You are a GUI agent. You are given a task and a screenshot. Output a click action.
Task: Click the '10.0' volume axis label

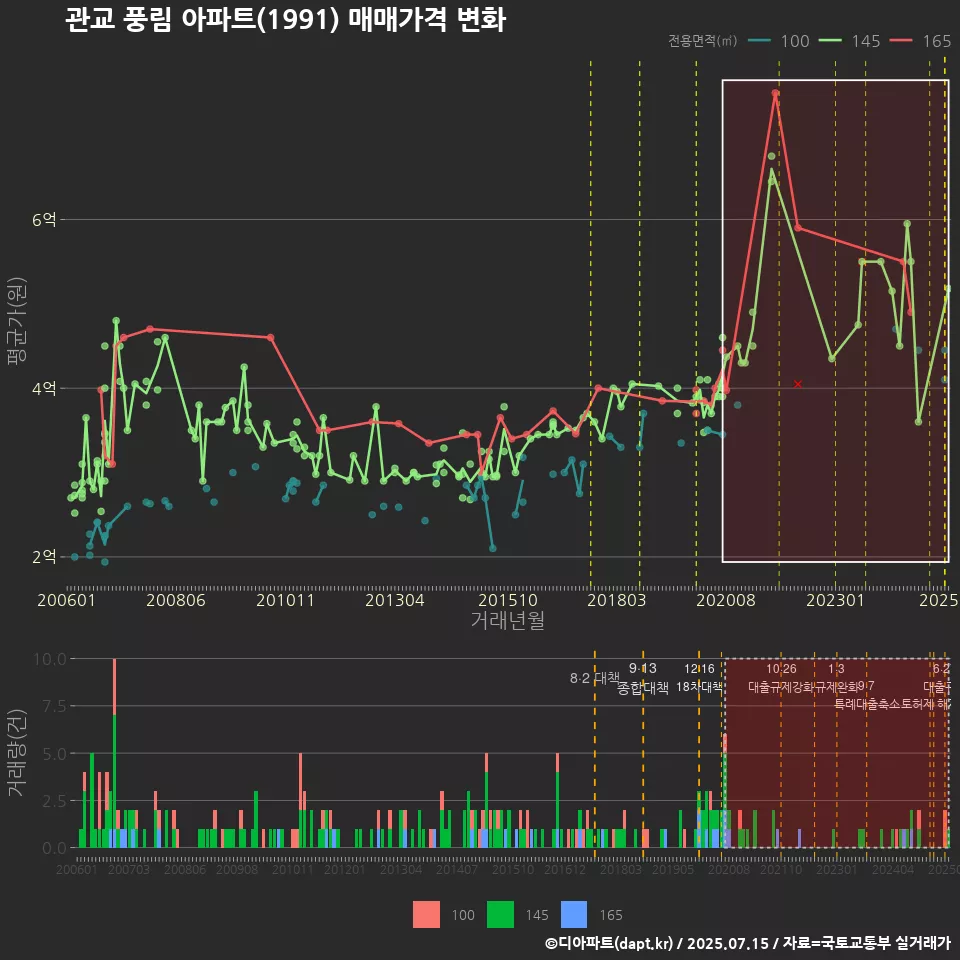[50, 659]
